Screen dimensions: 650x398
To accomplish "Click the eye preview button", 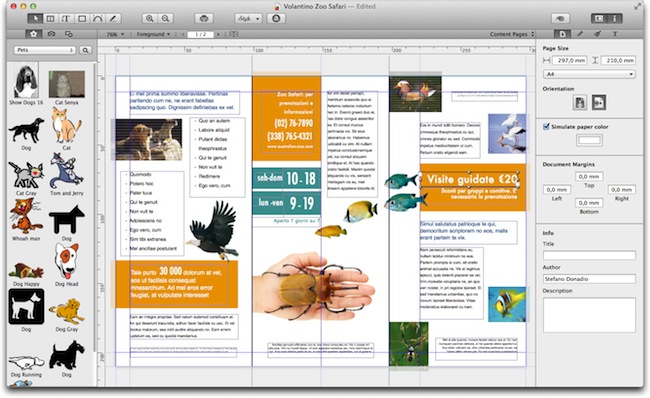I will tap(560, 19).
